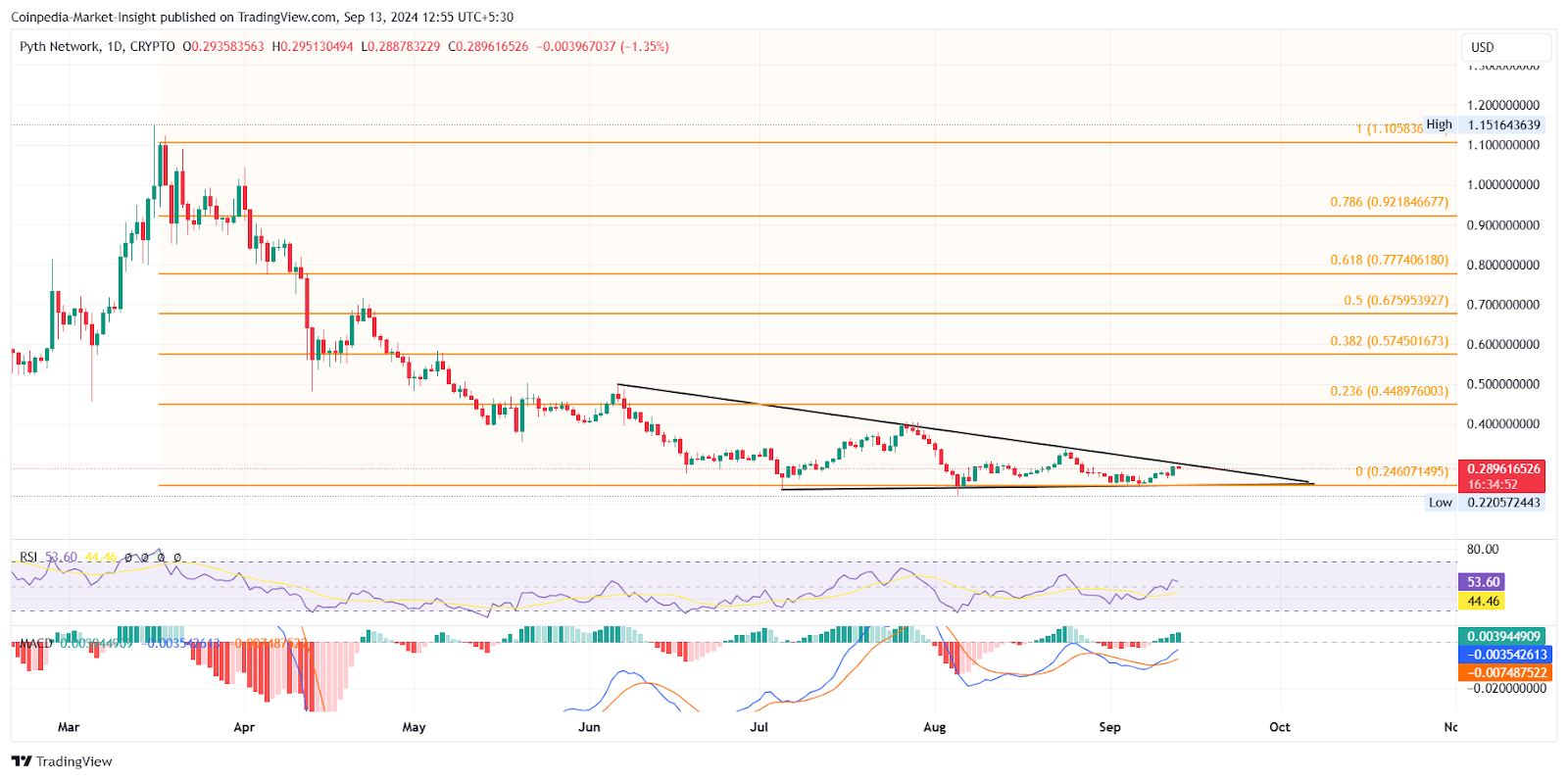
Task: Click the high price tag 1.151643639
Action: [1503, 124]
